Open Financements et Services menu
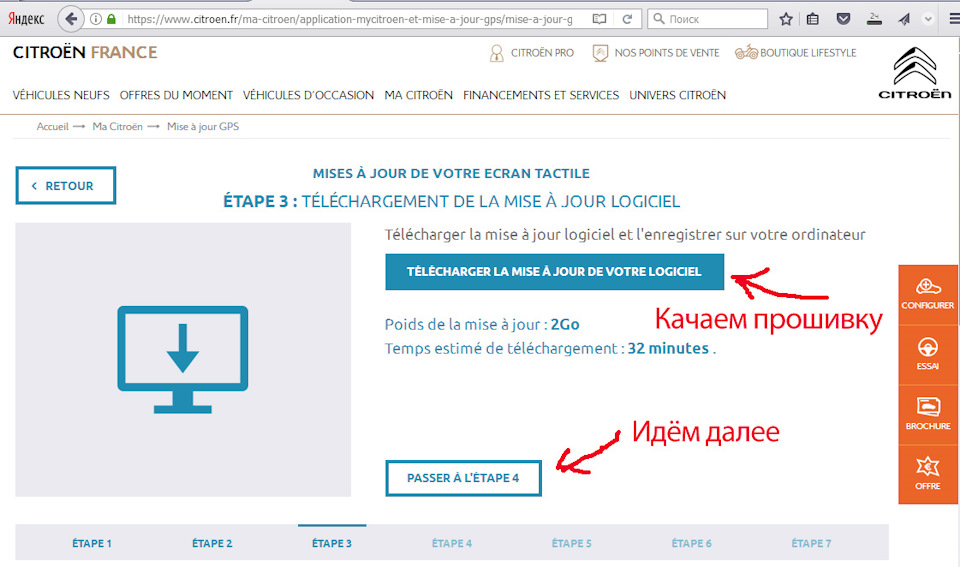The image size is (960, 567). pyautogui.click(x=541, y=95)
